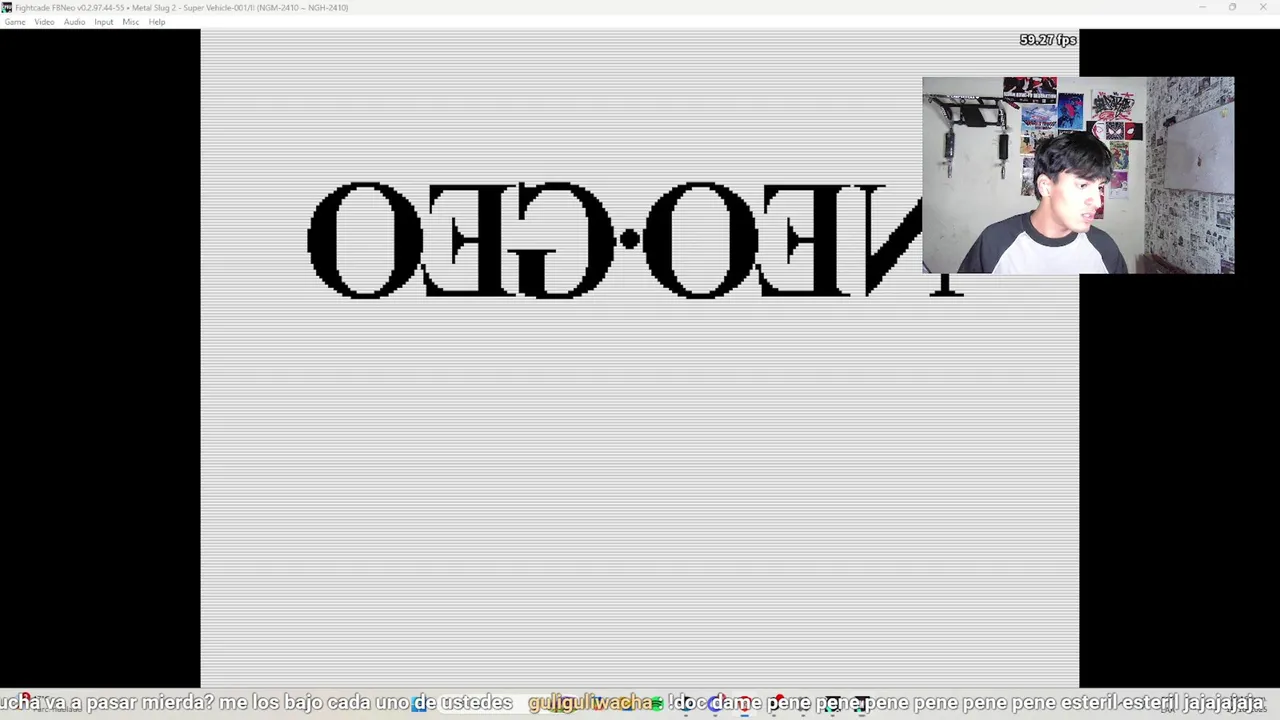Open the Input menu
Image resolution: width=1280 pixels, height=720 pixels.
coord(103,22)
